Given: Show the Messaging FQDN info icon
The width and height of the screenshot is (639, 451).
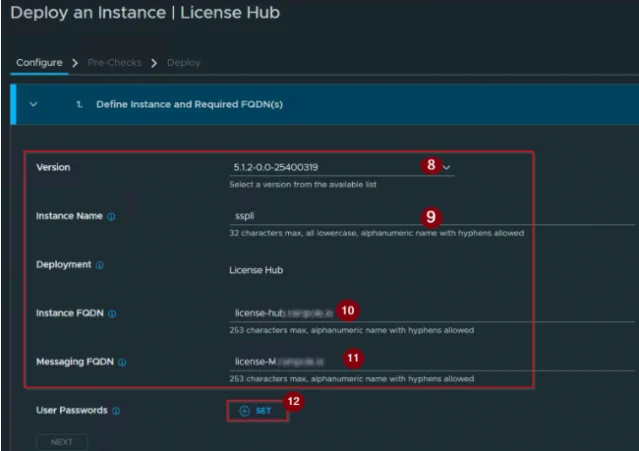Looking at the screenshot, I should [x=122, y=362].
